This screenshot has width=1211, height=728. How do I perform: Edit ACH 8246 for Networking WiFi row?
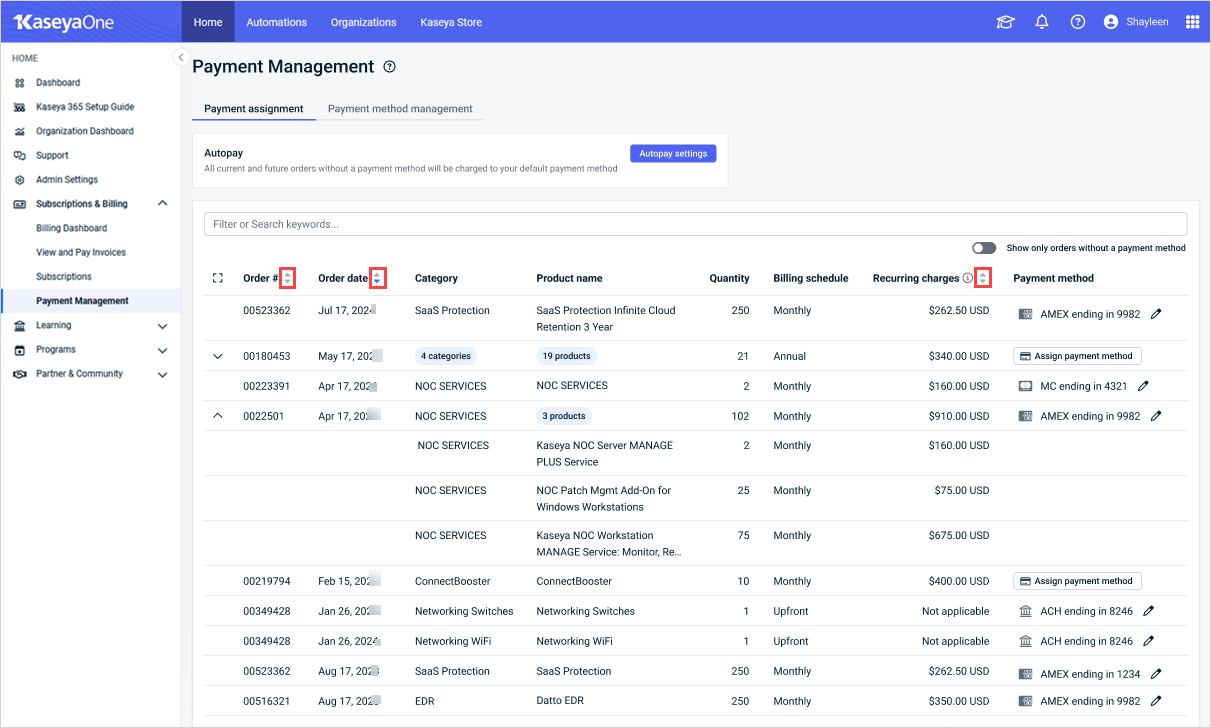(x=1149, y=641)
